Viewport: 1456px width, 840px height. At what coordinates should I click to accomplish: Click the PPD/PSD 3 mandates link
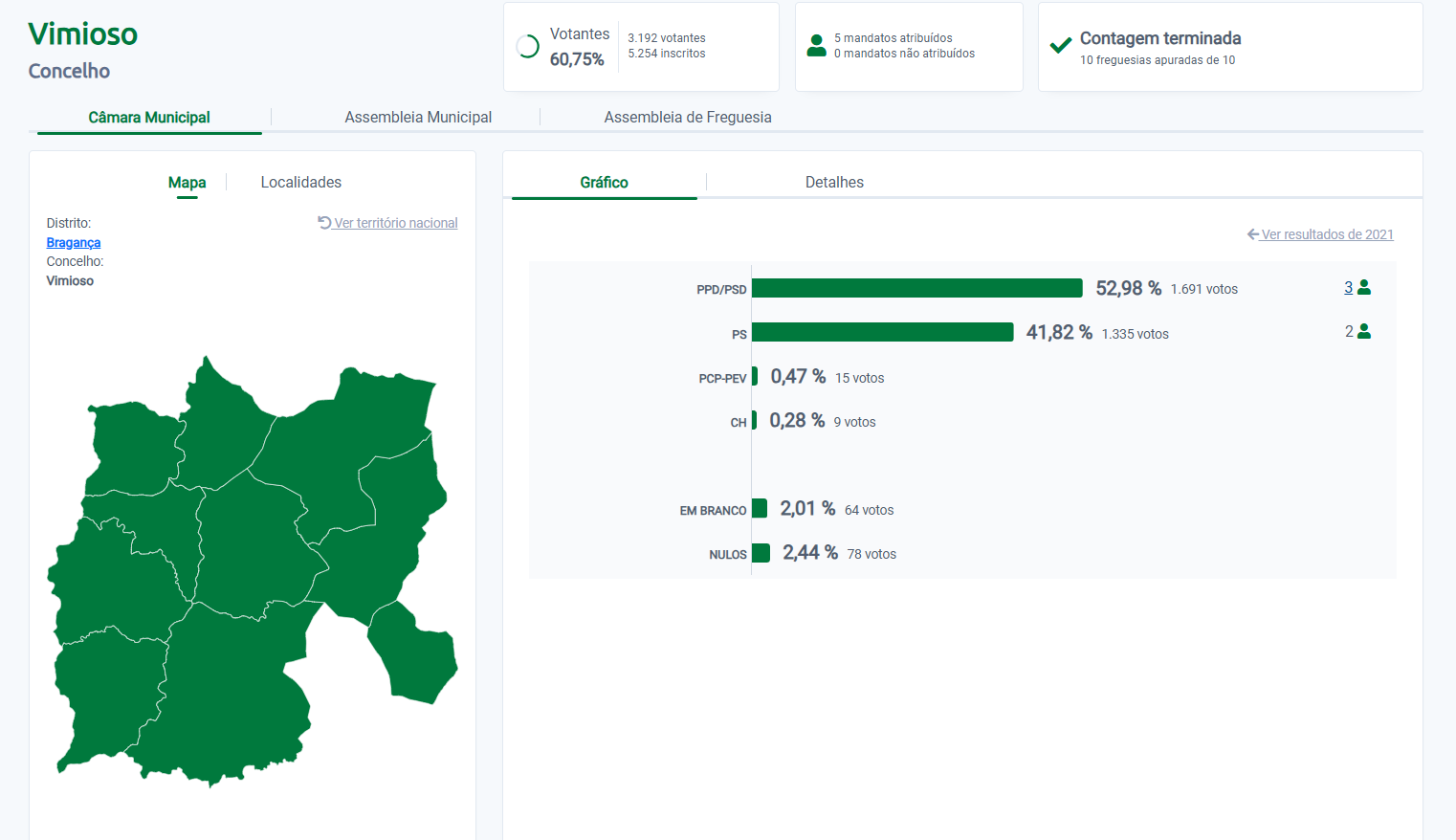(x=1348, y=287)
